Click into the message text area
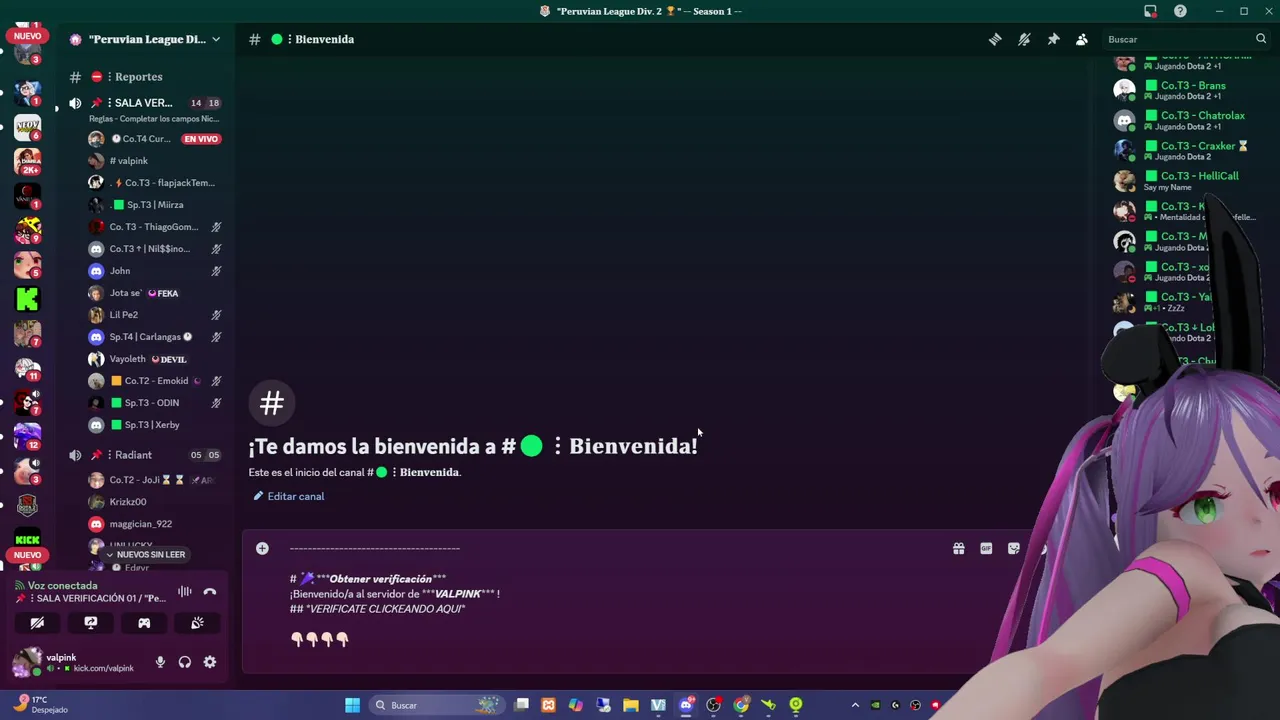Screen dimensions: 1280x720 [x=610, y=595]
